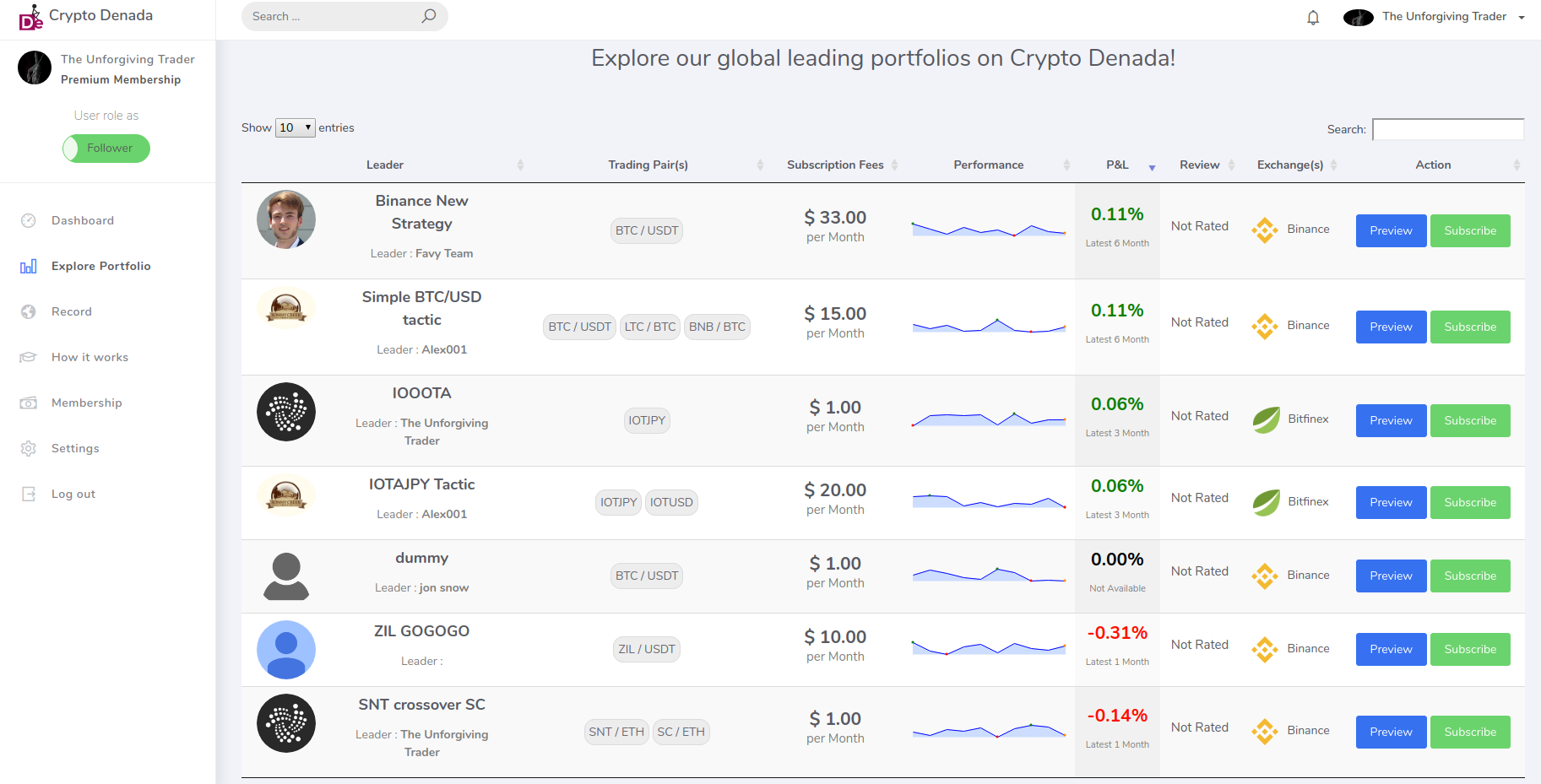Click the P&L column sort arrow
This screenshot has width=1541, height=784.
pos(1151,168)
